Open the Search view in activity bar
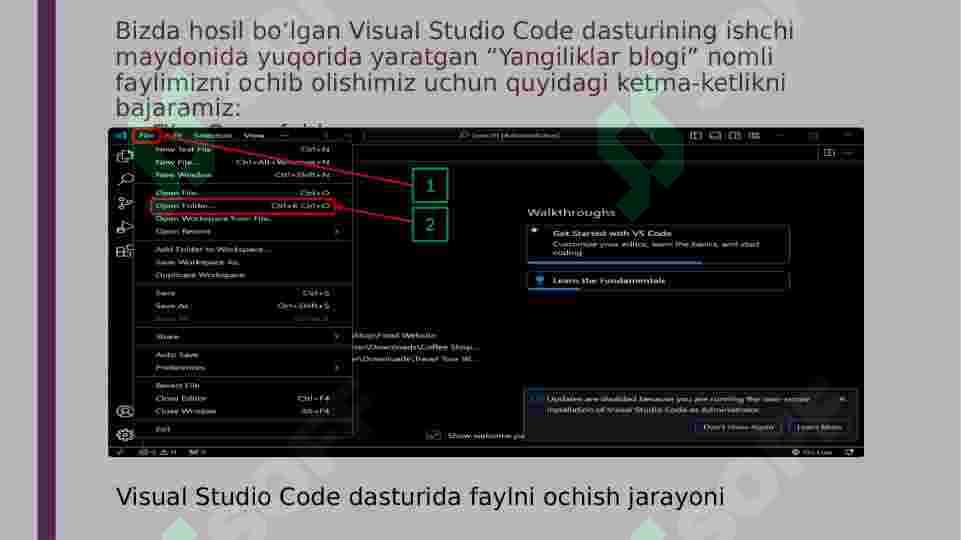 125,179
